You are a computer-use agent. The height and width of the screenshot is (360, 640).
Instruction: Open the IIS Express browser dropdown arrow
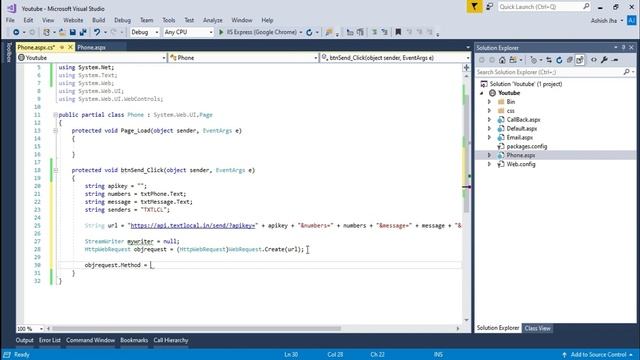point(301,32)
